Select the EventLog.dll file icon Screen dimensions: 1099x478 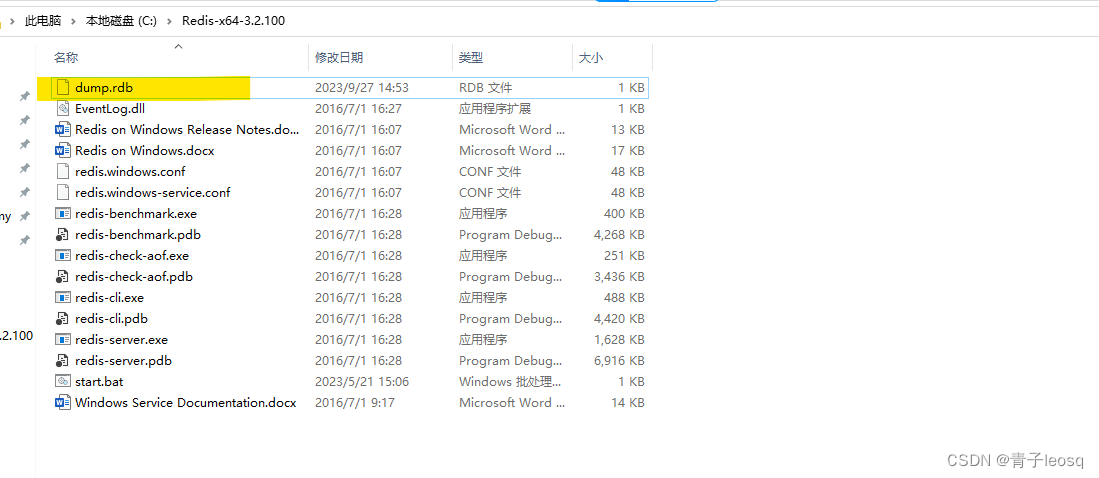[x=63, y=109]
